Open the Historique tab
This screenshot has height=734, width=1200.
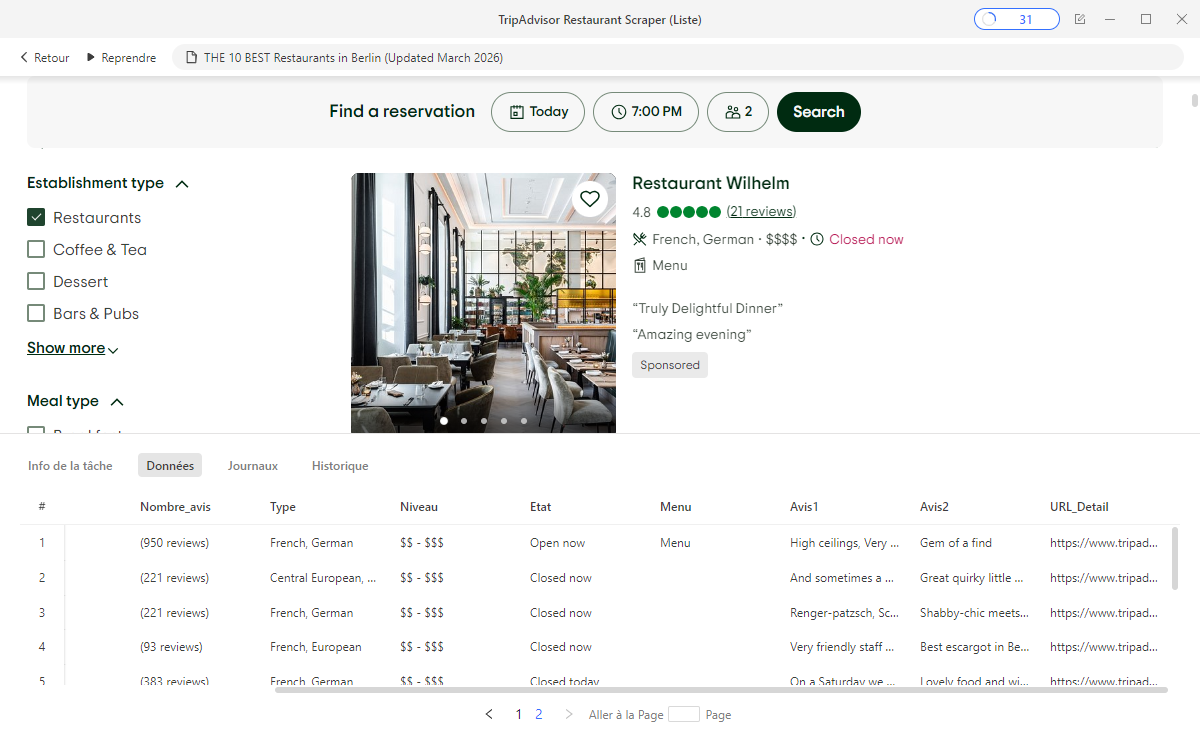click(x=340, y=465)
